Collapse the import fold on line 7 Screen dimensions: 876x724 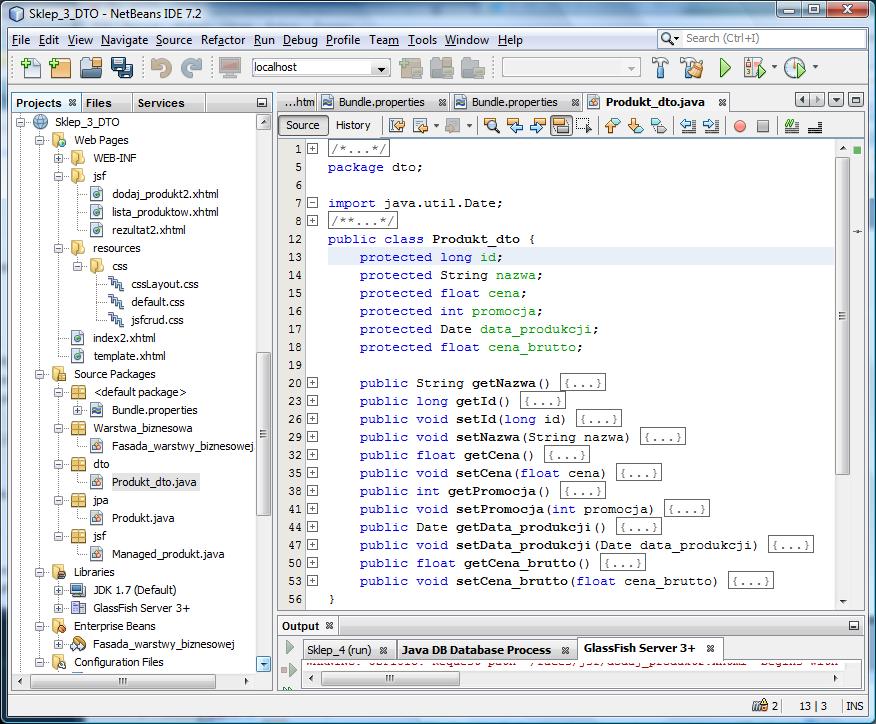[x=313, y=203]
